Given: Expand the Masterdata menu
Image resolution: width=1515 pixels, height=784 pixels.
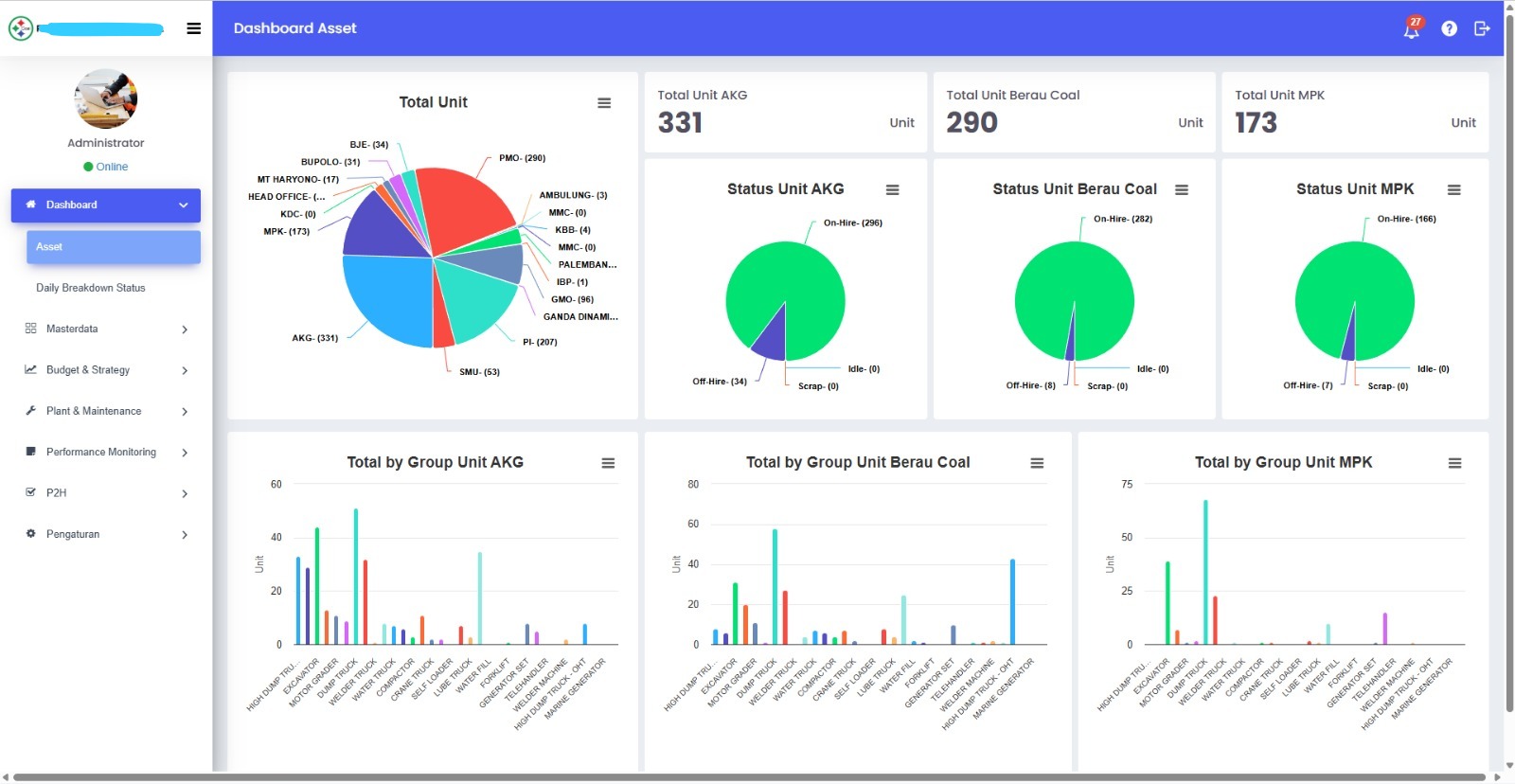Looking at the screenshot, I should click(x=106, y=329).
